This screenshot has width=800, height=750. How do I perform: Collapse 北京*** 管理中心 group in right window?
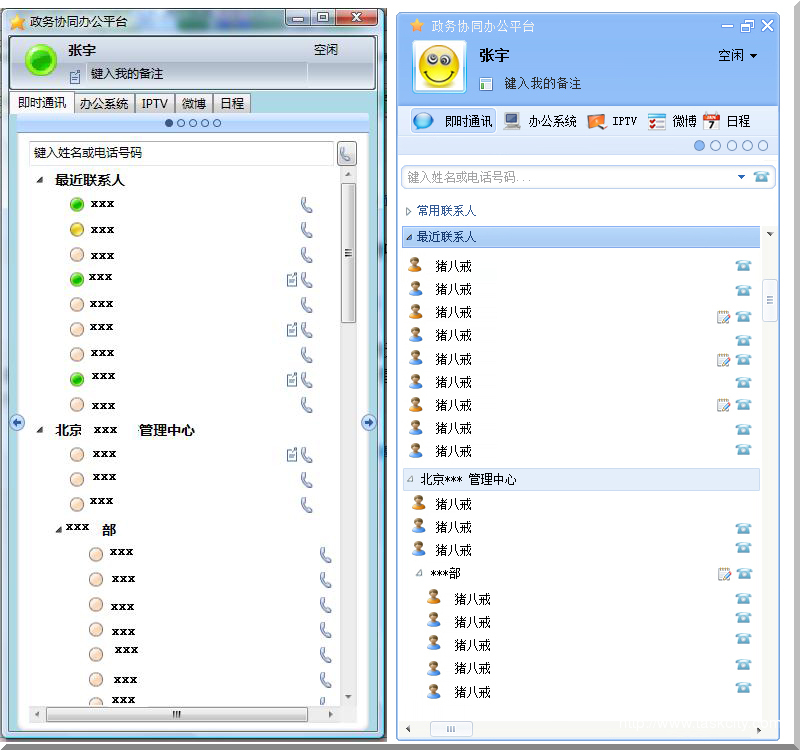pyautogui.click(x=410, y=480)
